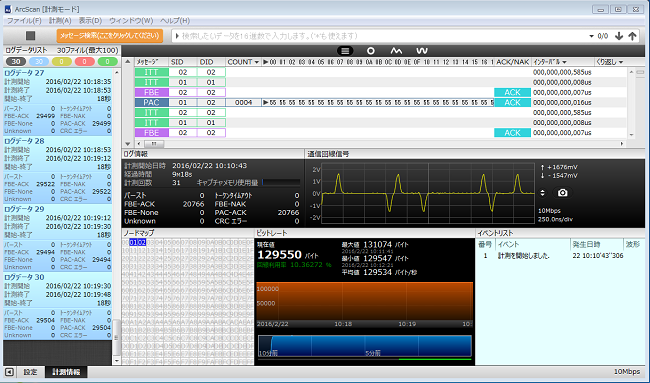Toggle the yellow 0 filter pill
This screenshot has width=650, height=383.
click(61, 62)
